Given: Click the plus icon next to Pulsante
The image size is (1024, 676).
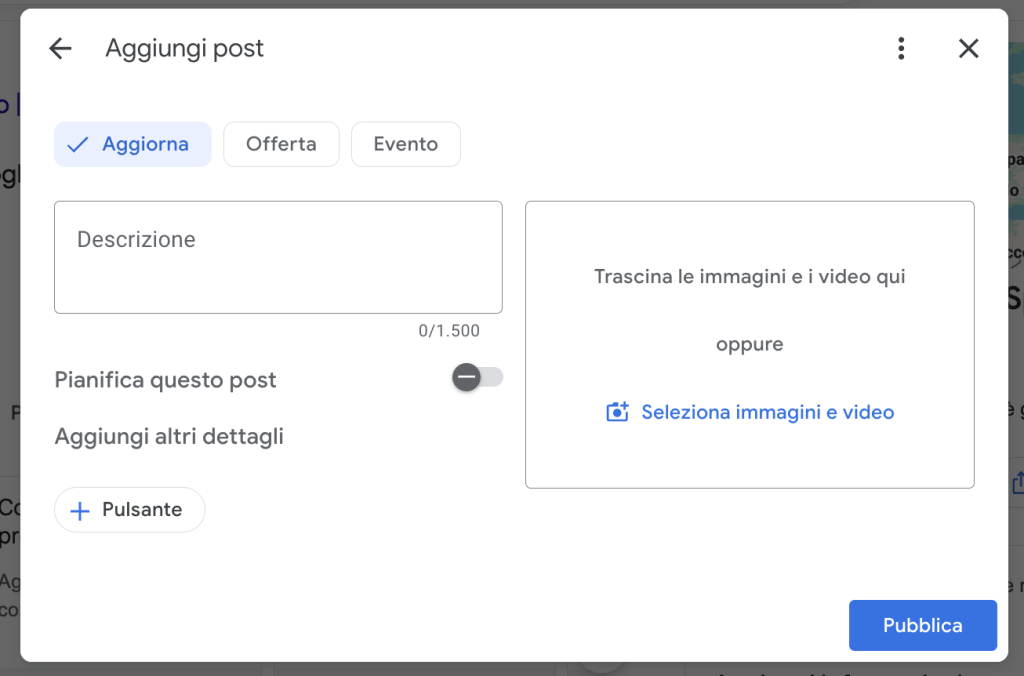Looking at the screenshot, I should 79,510.
